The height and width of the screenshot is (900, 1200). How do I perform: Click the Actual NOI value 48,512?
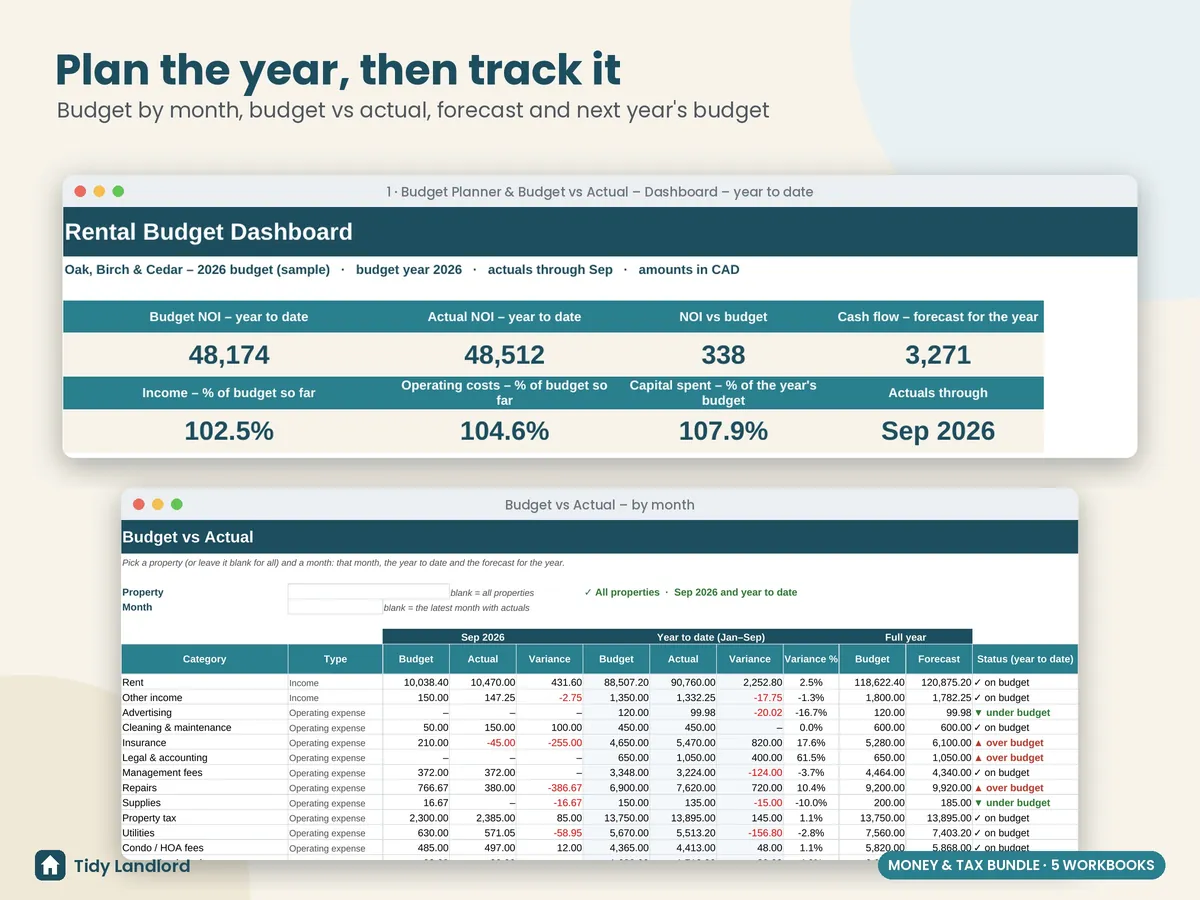tap(504, 355)
